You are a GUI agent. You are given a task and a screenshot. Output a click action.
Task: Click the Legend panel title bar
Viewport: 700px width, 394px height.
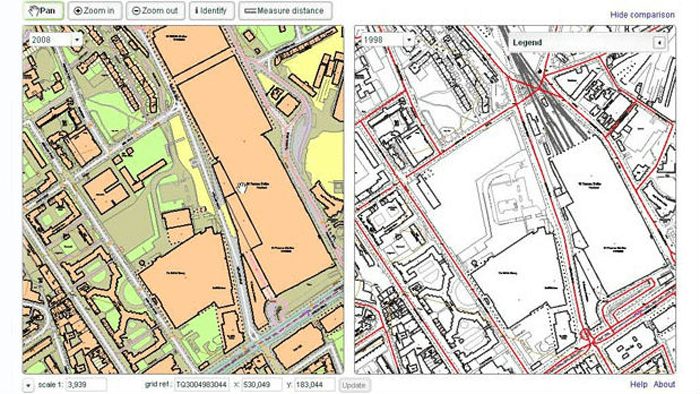click(x=580, y=42)
